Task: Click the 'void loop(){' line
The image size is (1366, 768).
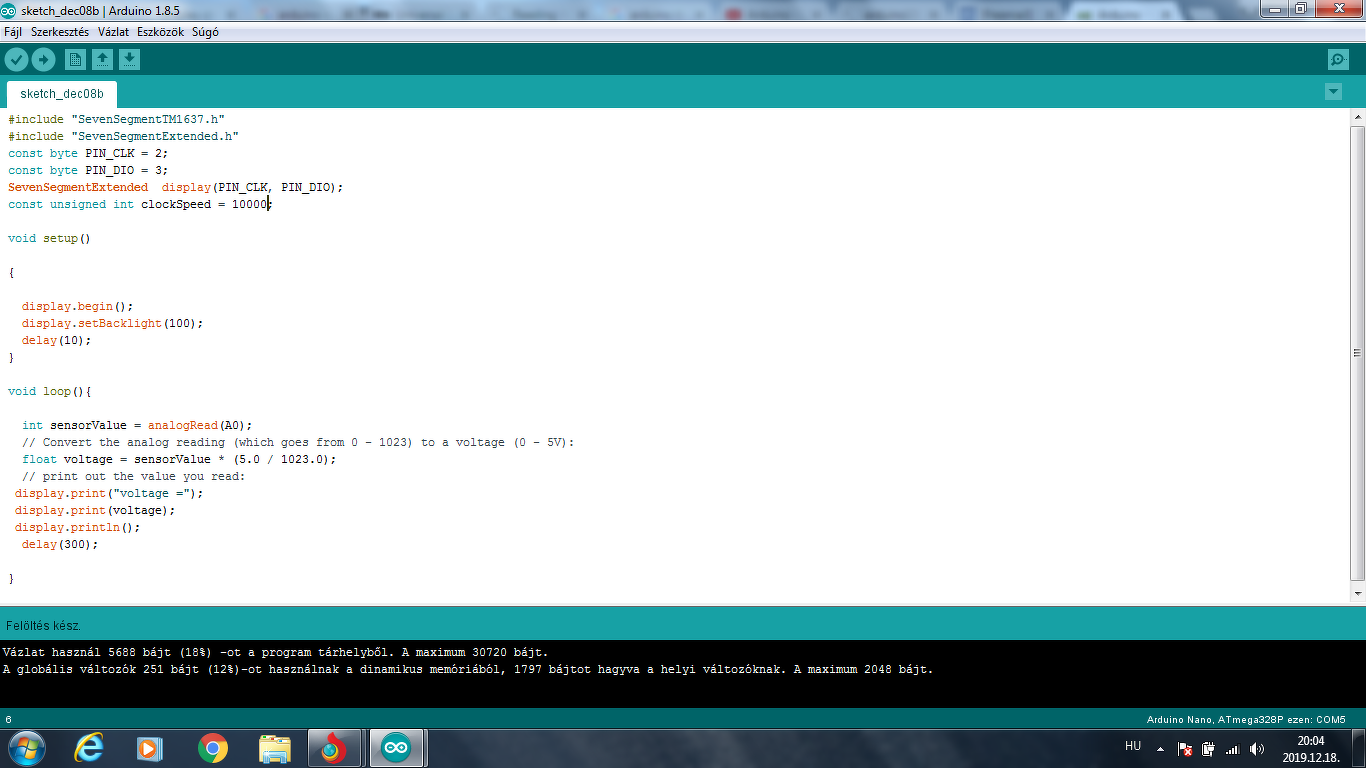Action: tap(49, 391)
